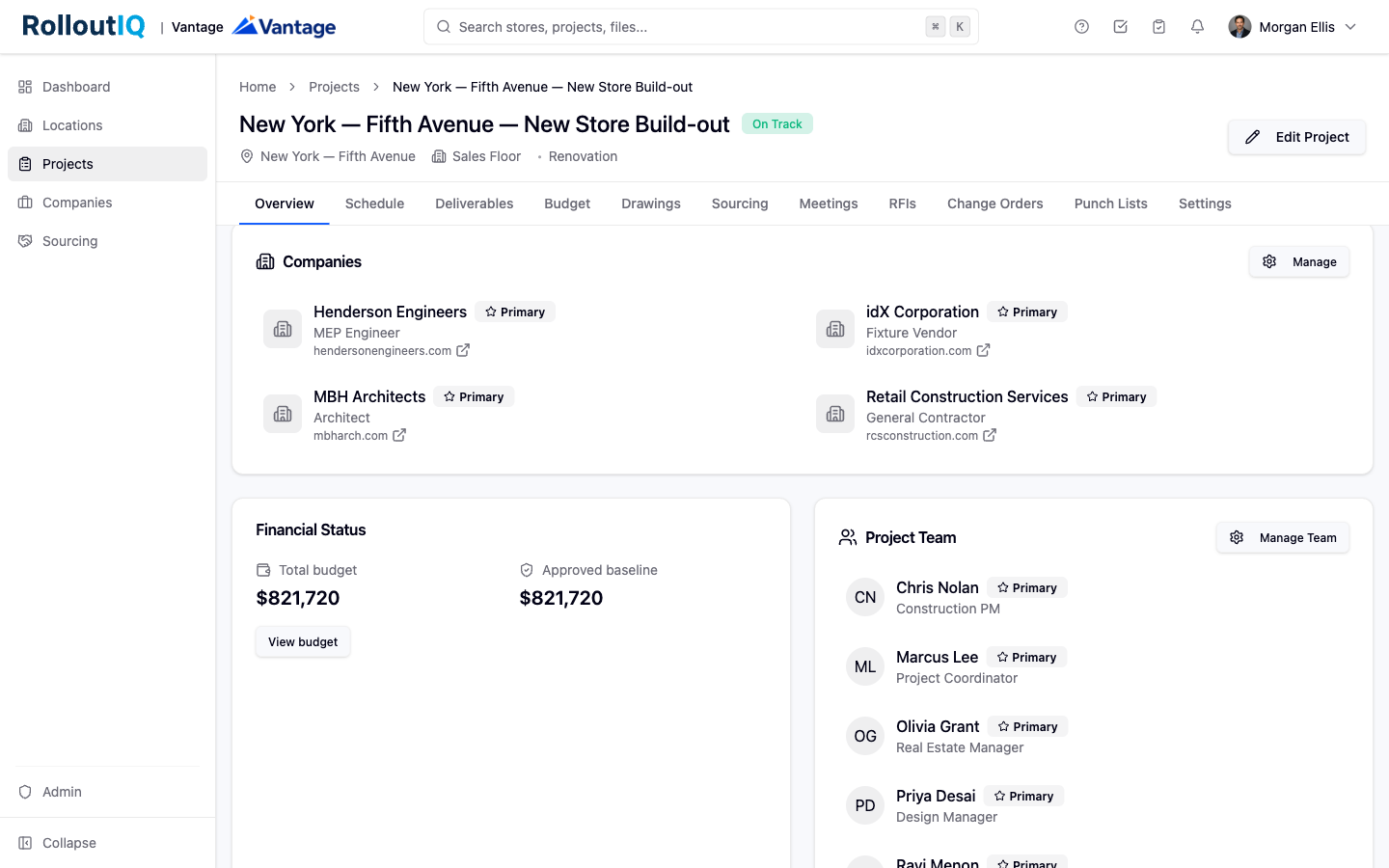The width and height of the screenshot is (1389, 868).
Task: Click Priya Desai's PD avatar
Action: click(x=865, y=805)
